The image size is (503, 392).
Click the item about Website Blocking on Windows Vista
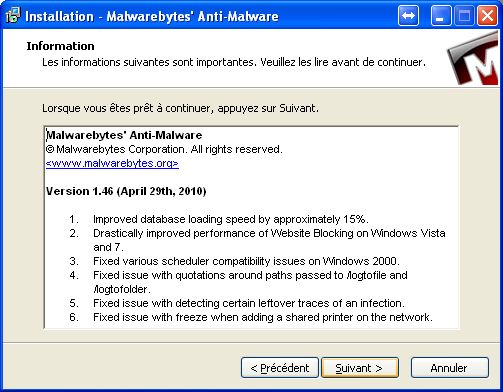(269, 240)
